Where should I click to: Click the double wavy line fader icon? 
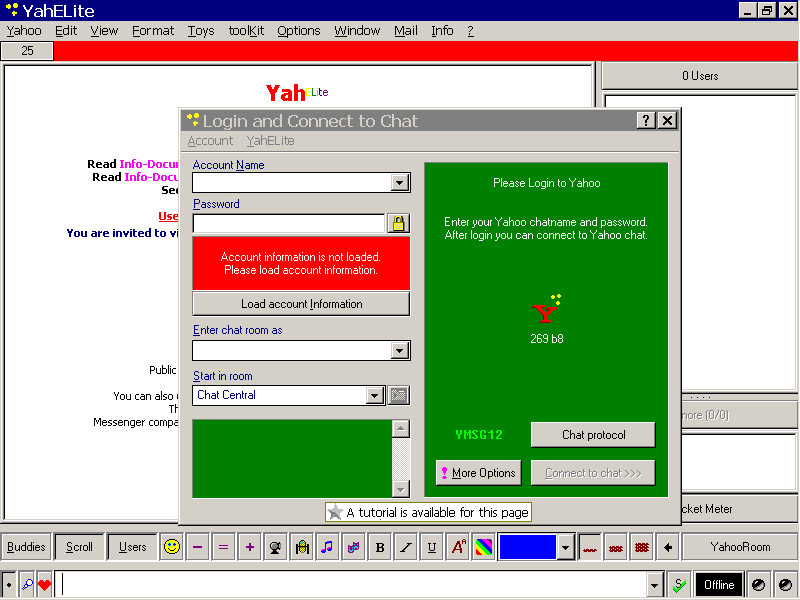point(616,547)
